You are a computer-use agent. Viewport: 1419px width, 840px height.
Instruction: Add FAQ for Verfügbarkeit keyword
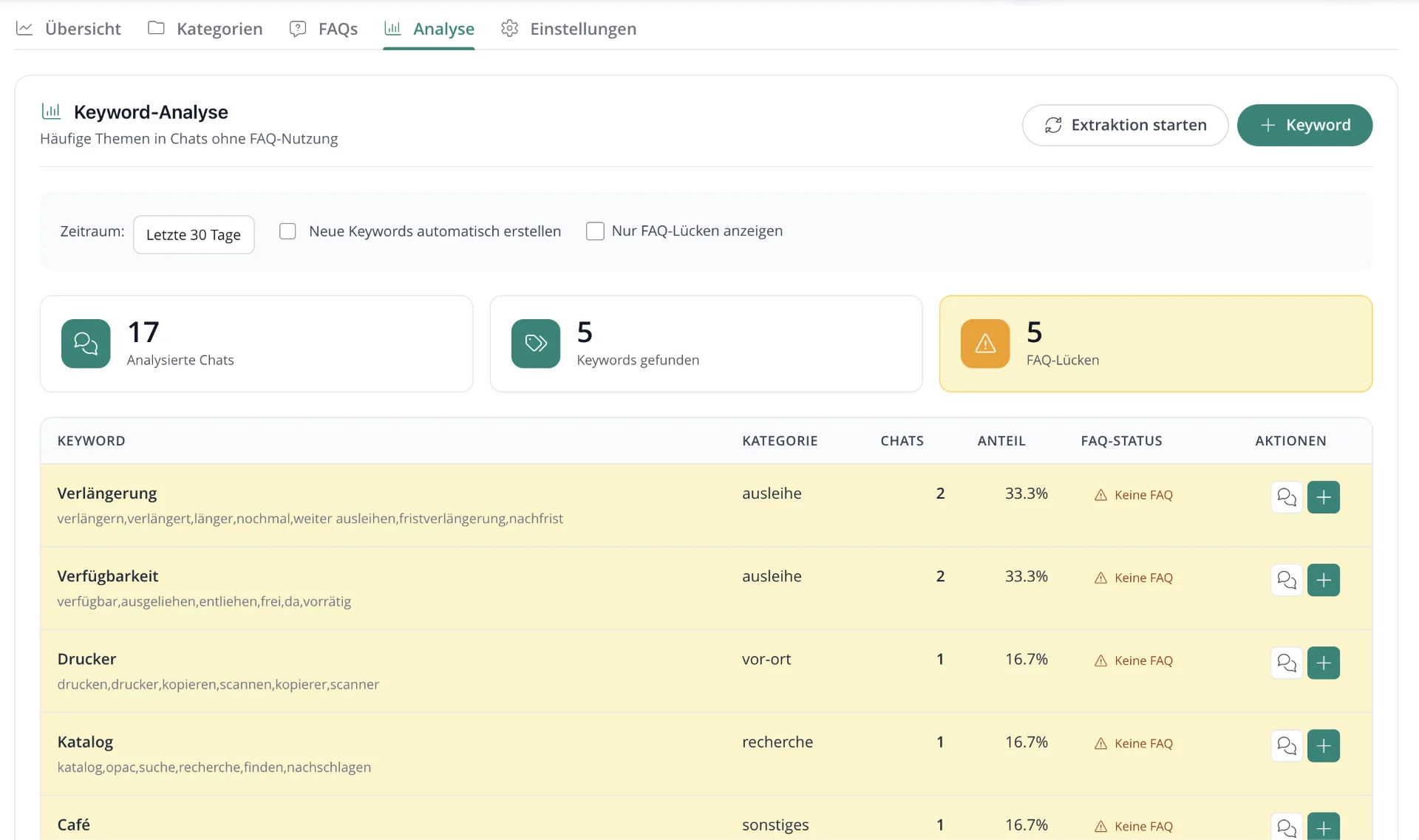tap(1324, 580)
